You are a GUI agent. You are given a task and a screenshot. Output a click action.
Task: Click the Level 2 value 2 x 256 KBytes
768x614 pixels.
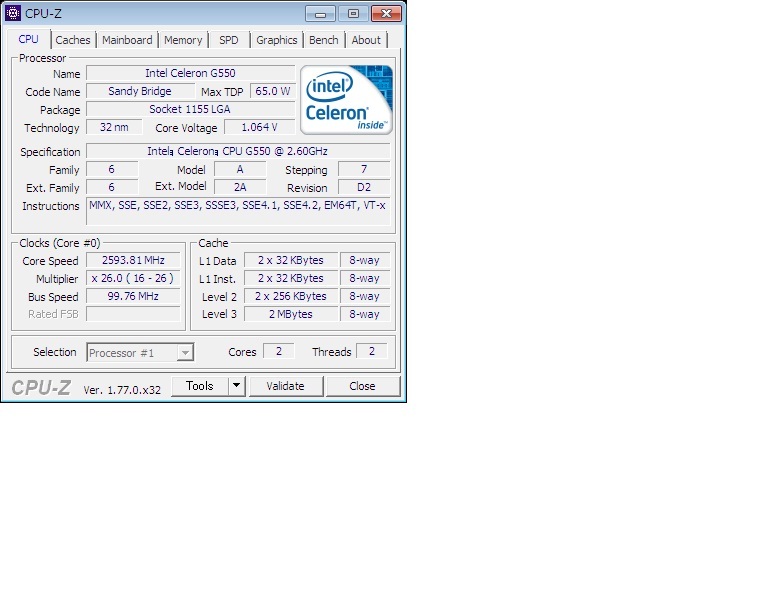(291, 296)
